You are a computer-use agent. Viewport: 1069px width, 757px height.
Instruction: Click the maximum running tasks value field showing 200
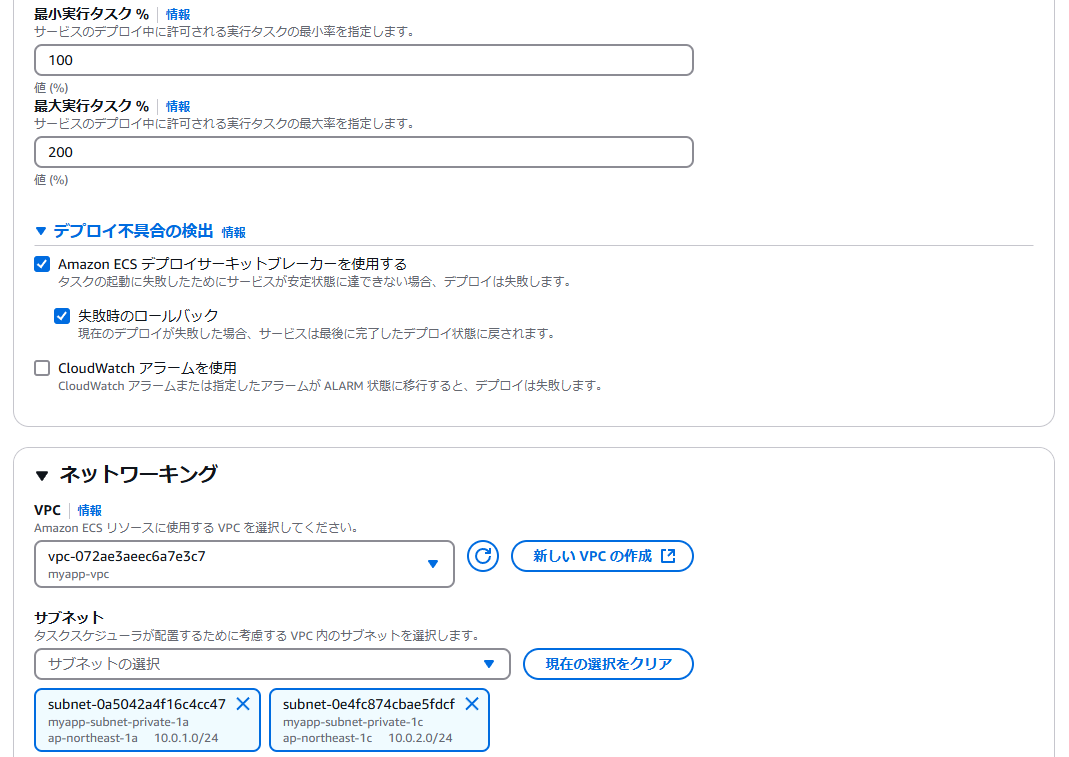pos(363,151)
